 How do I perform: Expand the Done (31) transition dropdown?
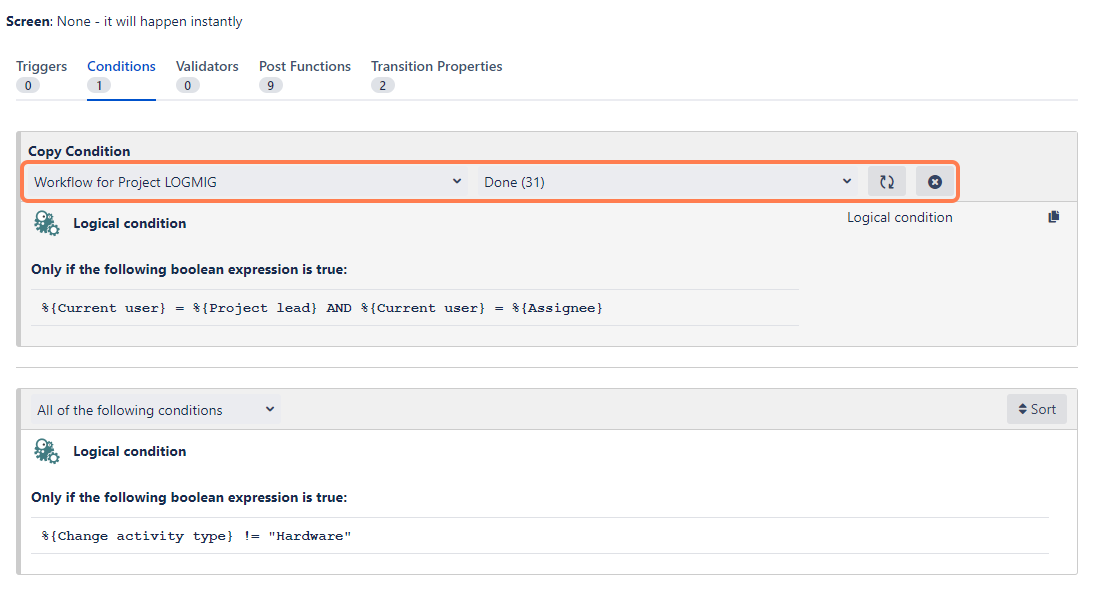point(667,182)
